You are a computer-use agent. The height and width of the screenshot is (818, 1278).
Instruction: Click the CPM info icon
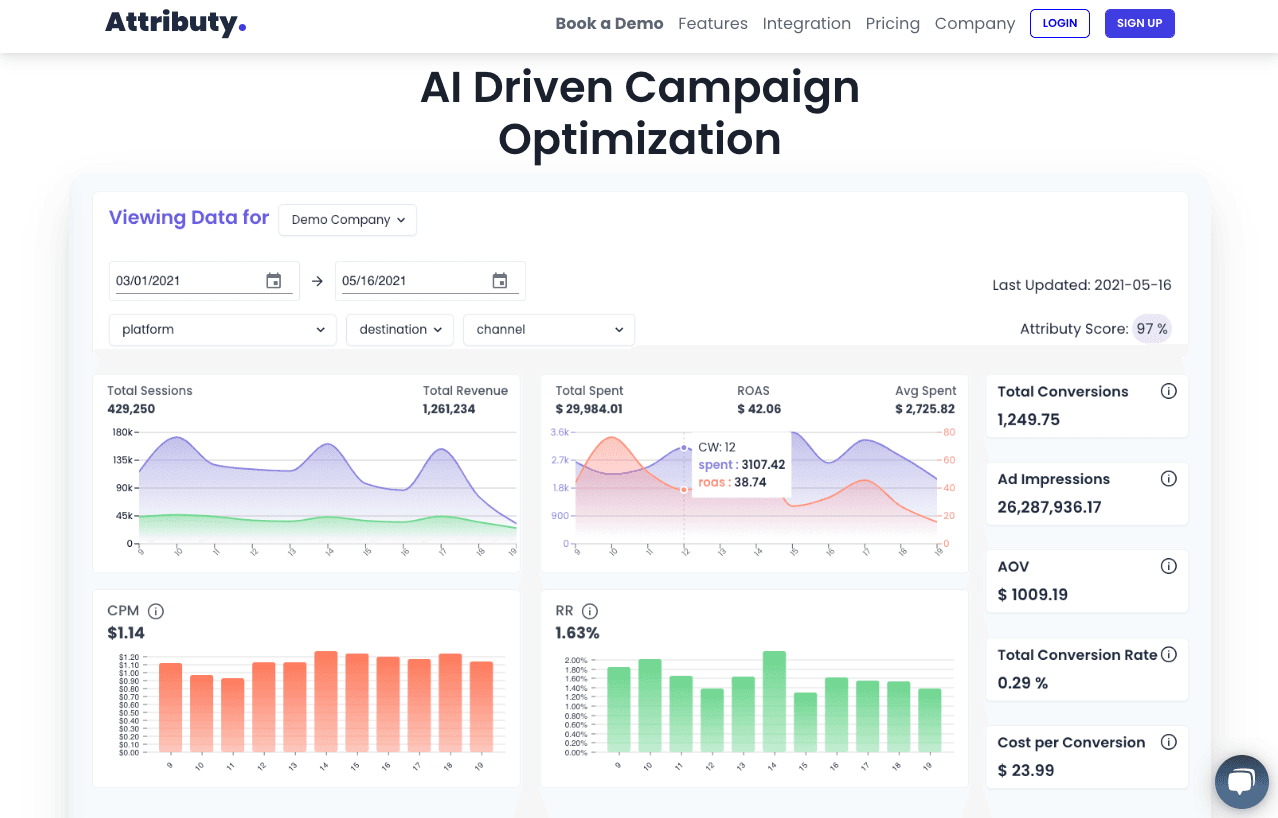point(156,611)
